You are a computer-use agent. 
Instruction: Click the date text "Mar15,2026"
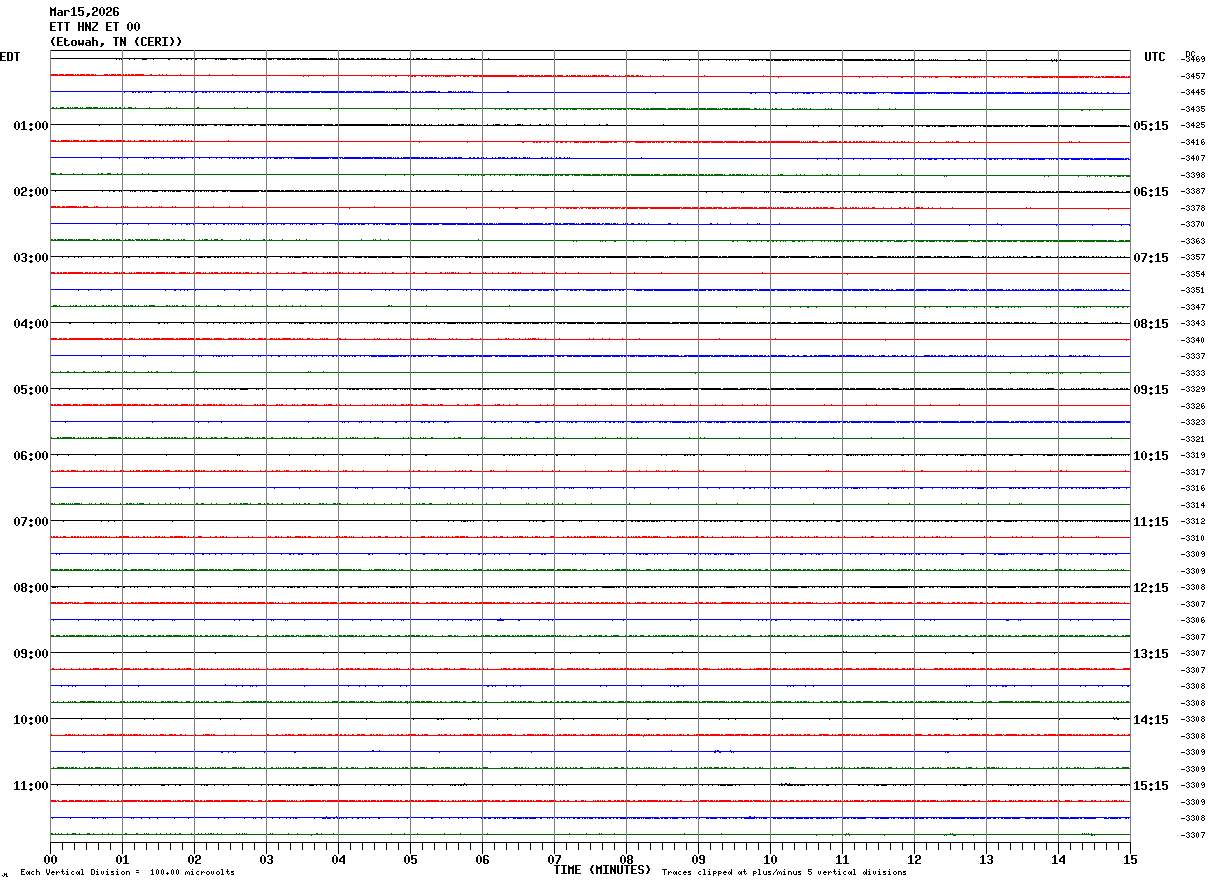pos(84,12)
